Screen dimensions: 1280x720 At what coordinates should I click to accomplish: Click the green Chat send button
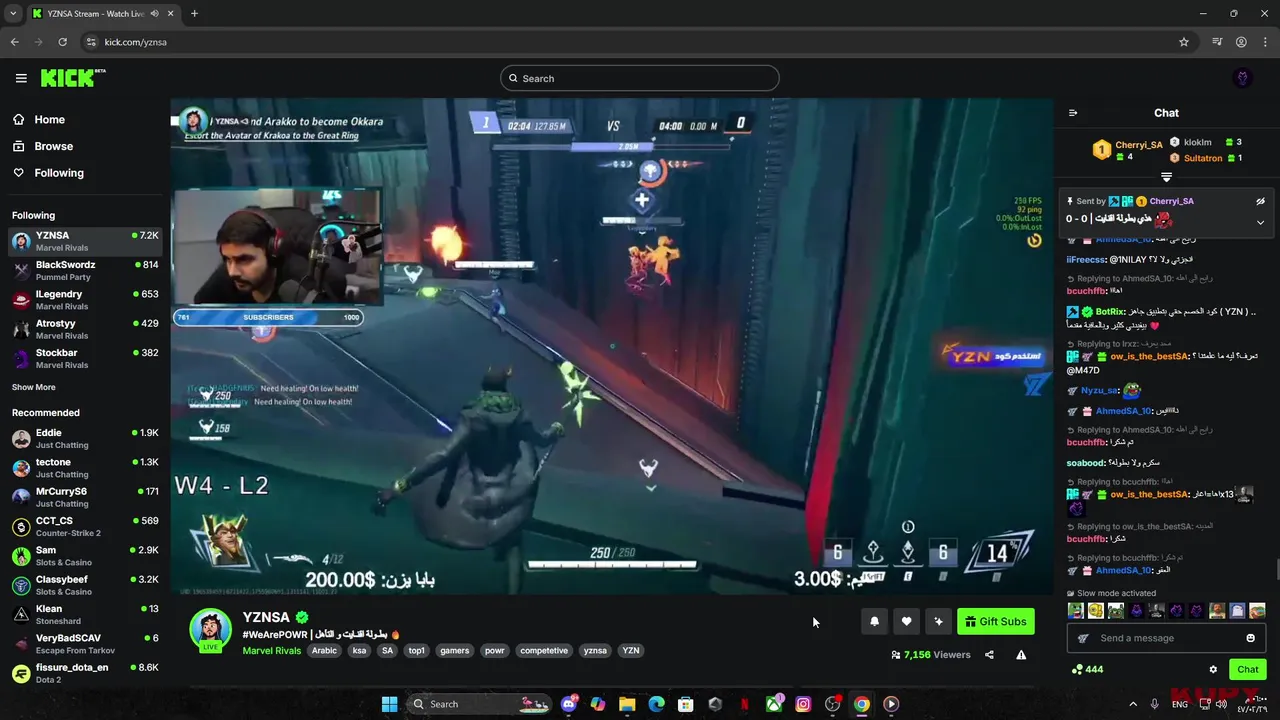(1247, 670)
